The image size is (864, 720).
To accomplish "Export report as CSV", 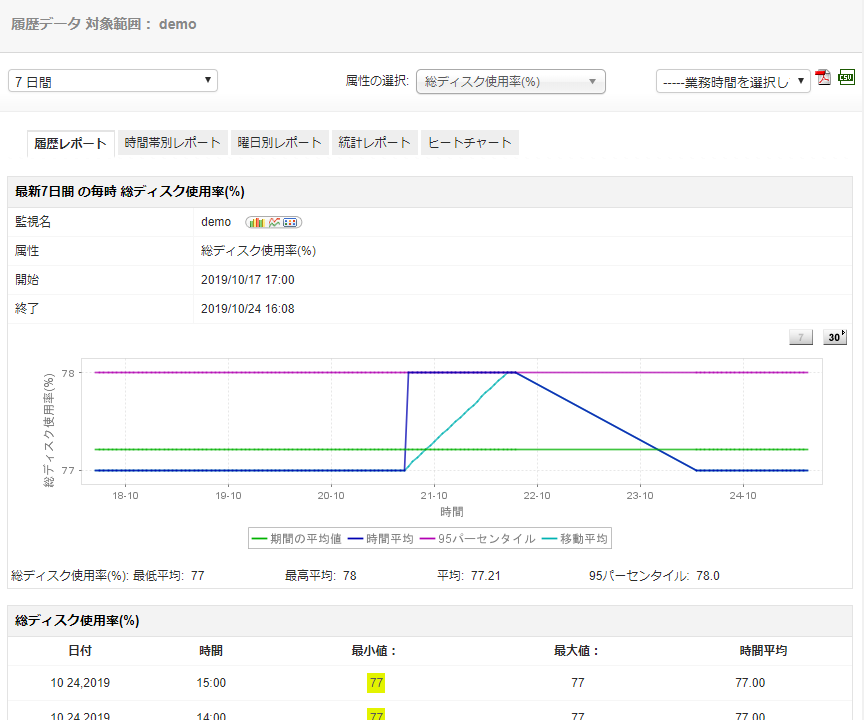I will [x=846, y=78].
